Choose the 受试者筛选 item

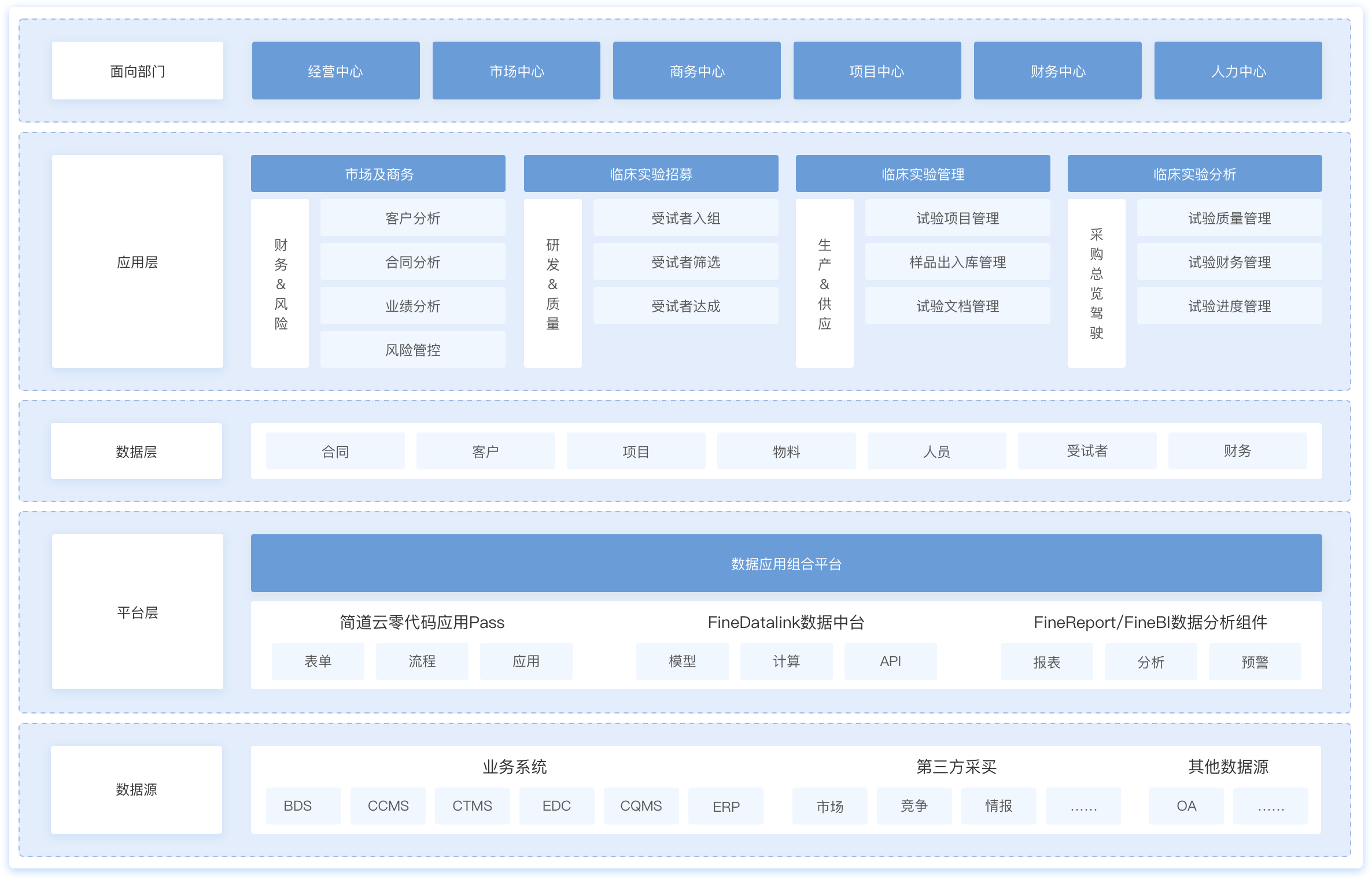click(x=685, y=262)
